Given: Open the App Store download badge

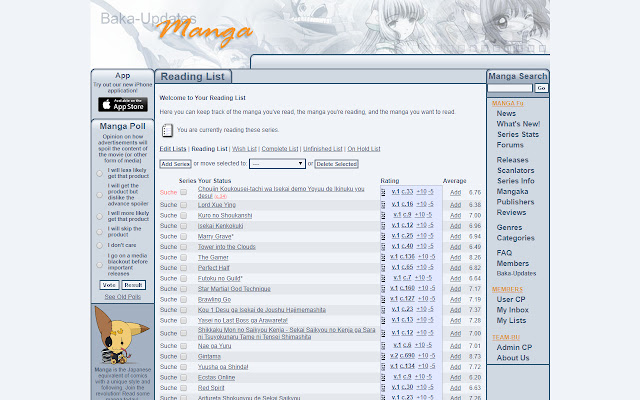Looking at the screenshot, I should [122, 104].
